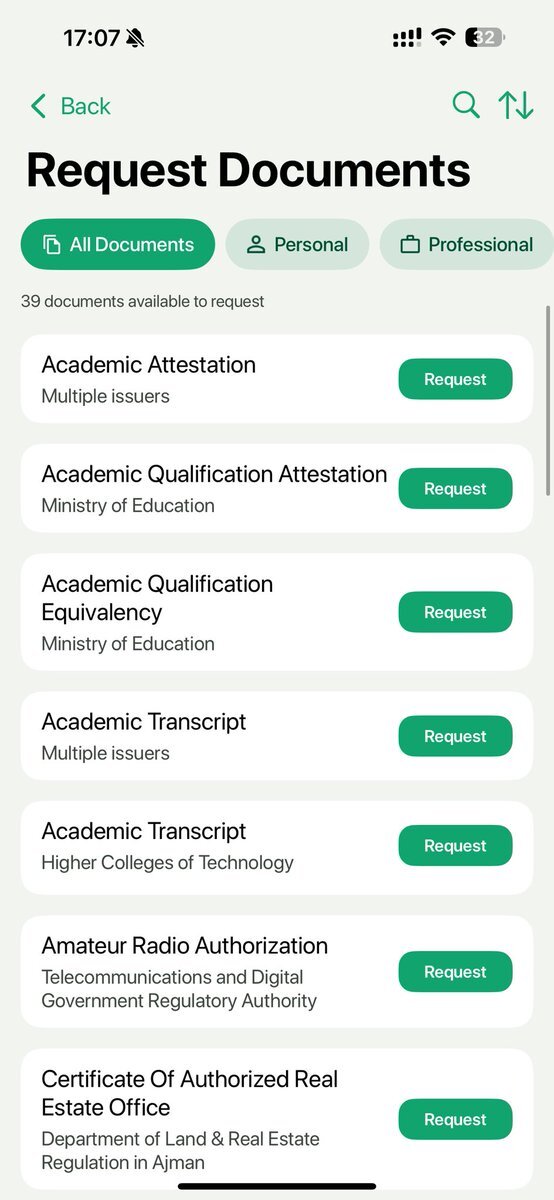
Task: Open the sort arrows icon
Action: (x=516, y=105)
